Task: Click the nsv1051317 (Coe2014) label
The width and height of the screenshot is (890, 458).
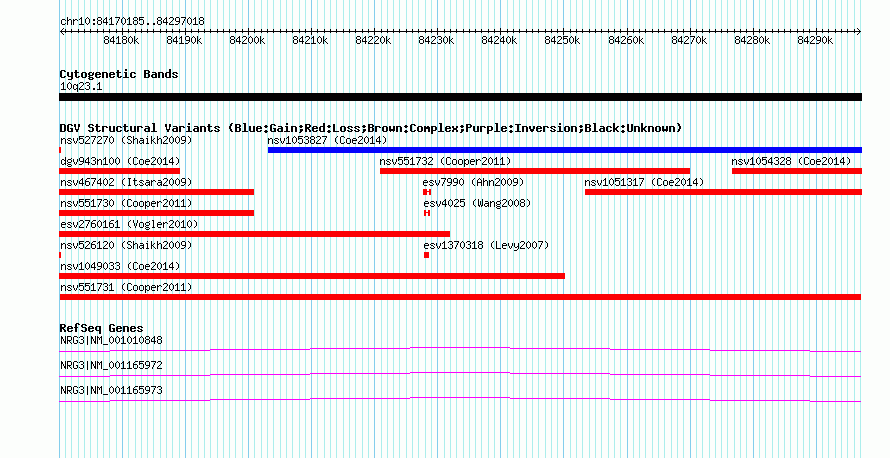Action: (x=644, y=182)
